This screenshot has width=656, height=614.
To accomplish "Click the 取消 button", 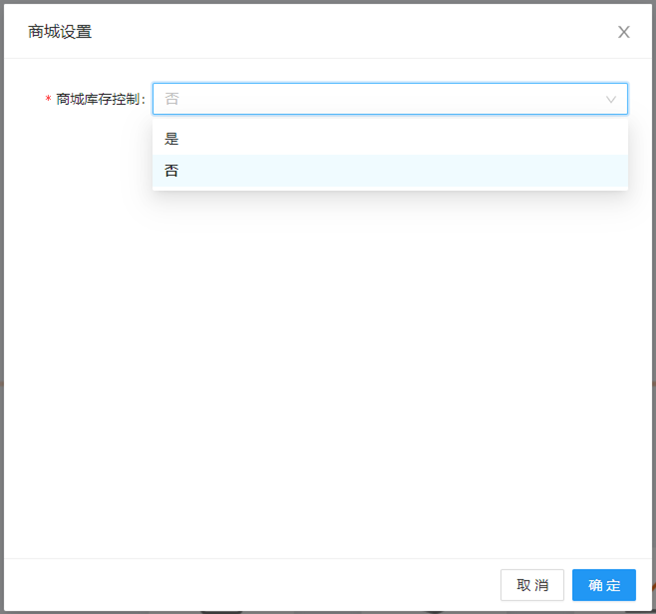I will pyautogui.click(x=532, y=585).
